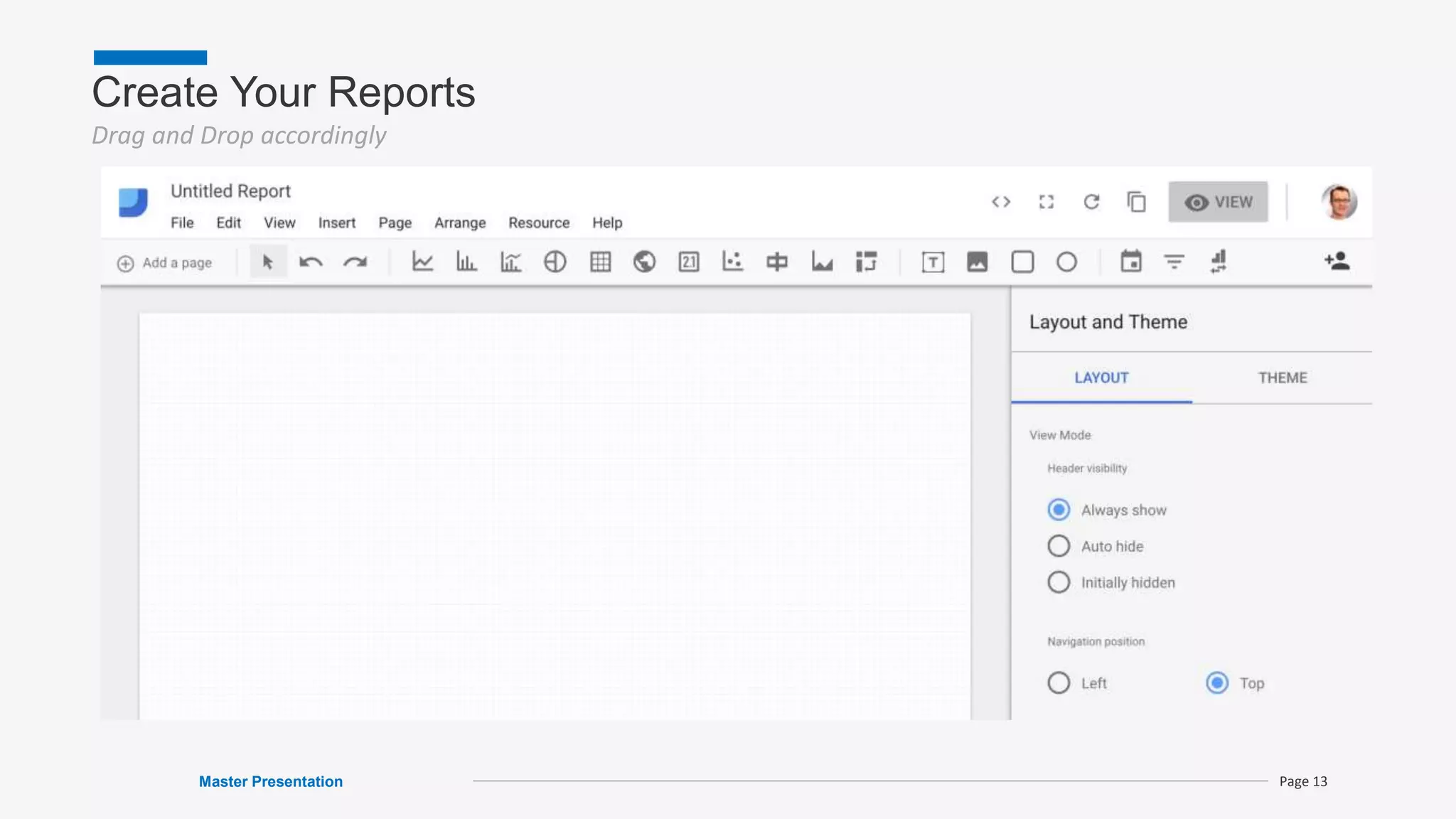Screen dimensions: 1456x819
Task: Make a copy of this report
Action: [x=1136, y=202]
